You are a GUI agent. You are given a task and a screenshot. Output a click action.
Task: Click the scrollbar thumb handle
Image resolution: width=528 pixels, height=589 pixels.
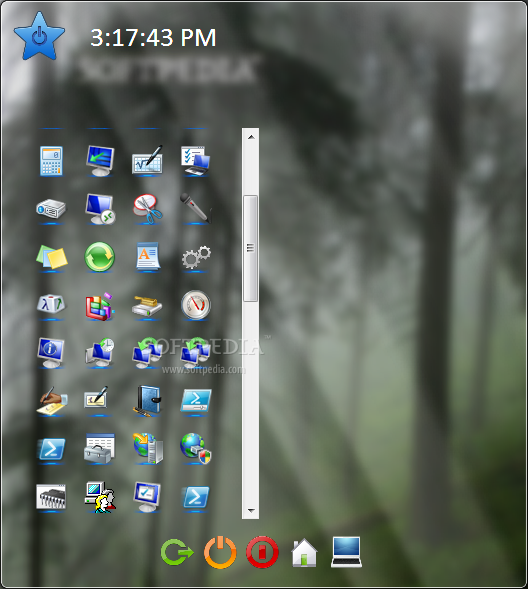point(250,248)
